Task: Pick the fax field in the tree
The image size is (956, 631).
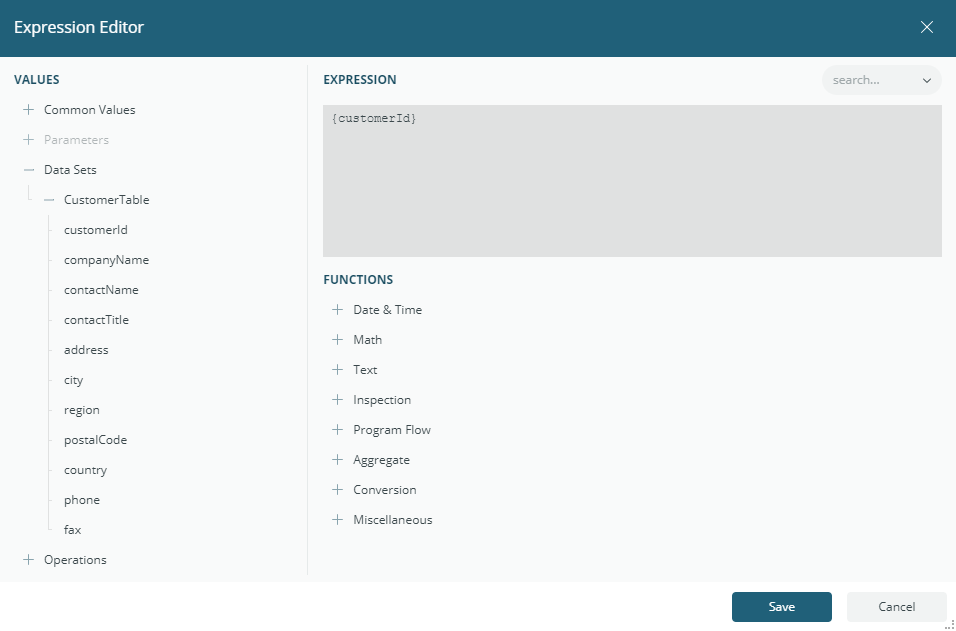Action: 71,529
